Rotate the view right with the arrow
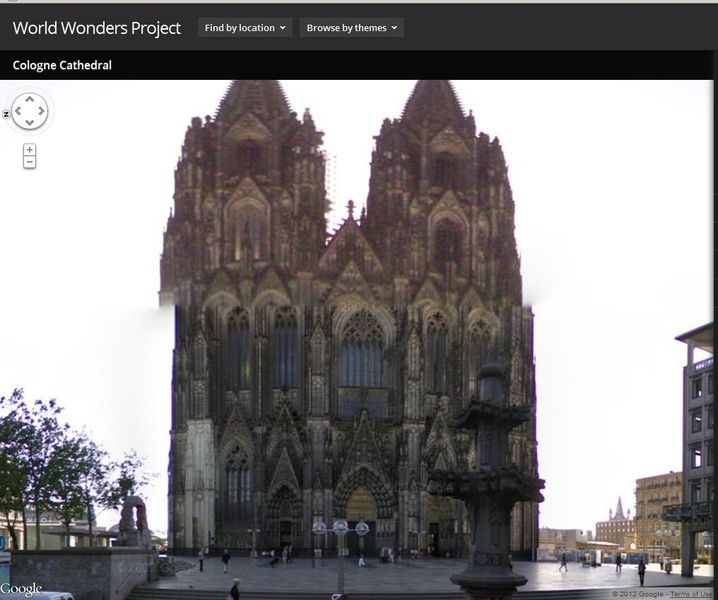The width and height of the screenshot is (718, 600). coord(42,111)
